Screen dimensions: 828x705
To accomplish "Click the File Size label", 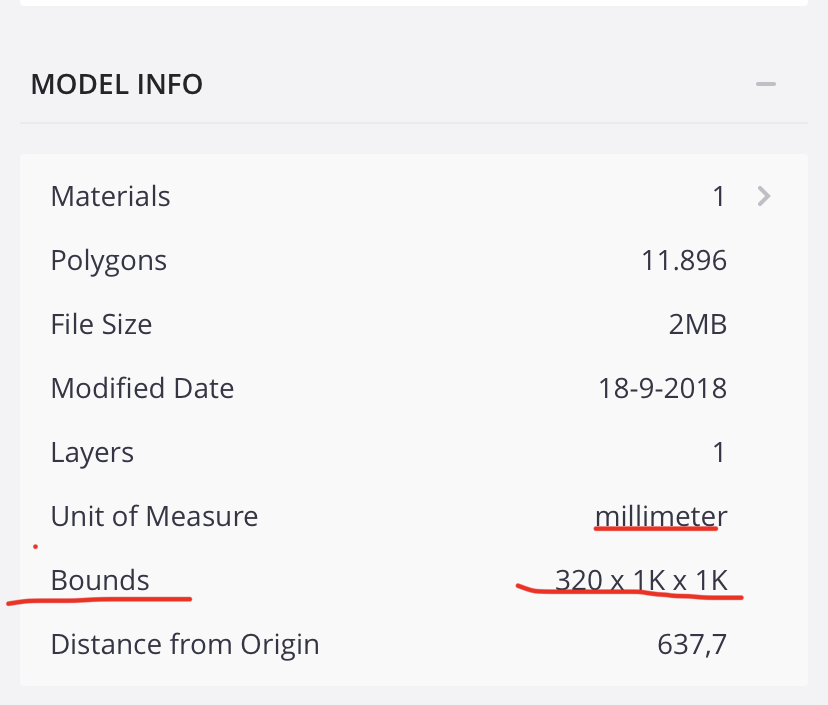I will tap(101, 324).
